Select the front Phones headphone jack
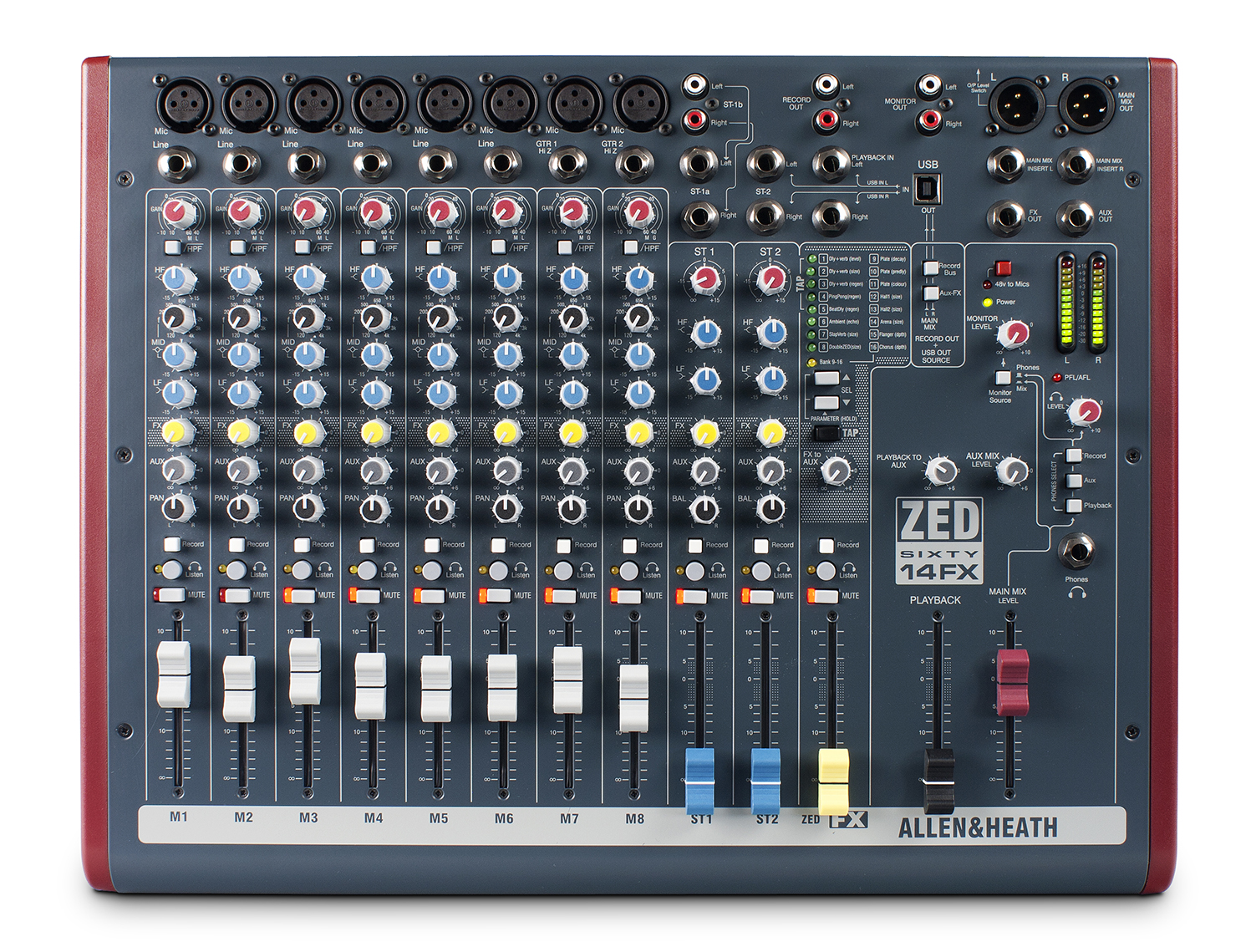This screenshot has width=1251, height=952. 1076,552
